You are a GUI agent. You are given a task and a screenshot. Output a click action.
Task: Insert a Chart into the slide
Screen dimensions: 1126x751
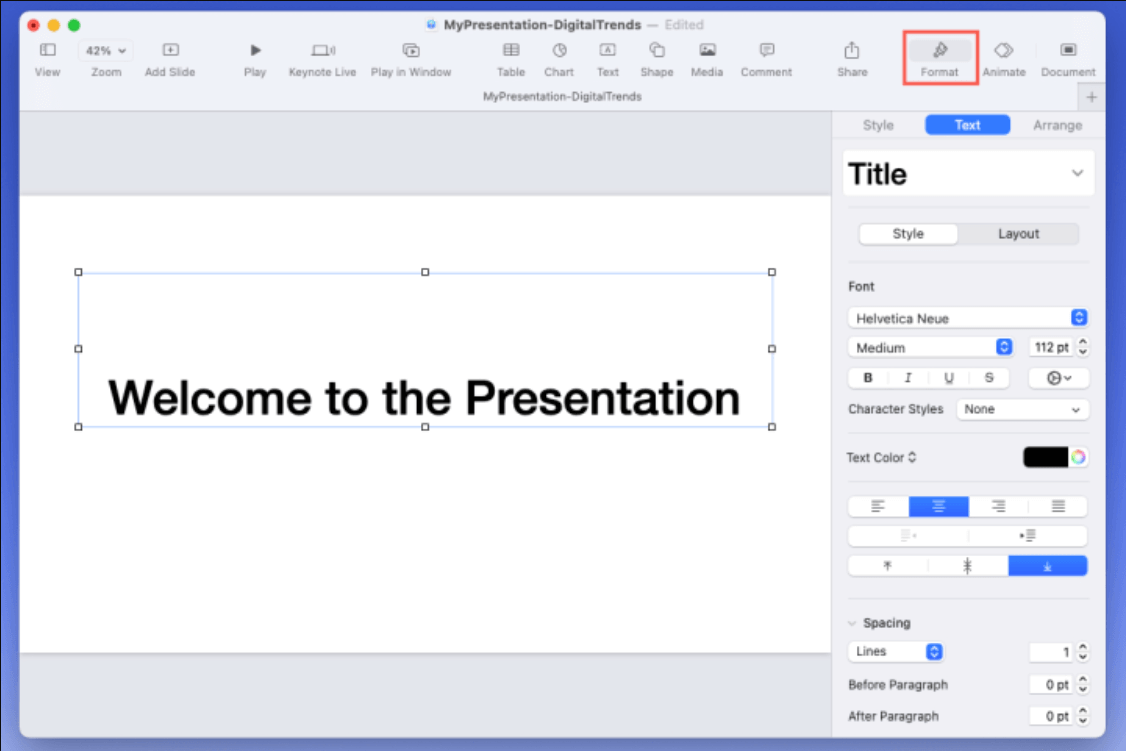click(x=559, y=57)
